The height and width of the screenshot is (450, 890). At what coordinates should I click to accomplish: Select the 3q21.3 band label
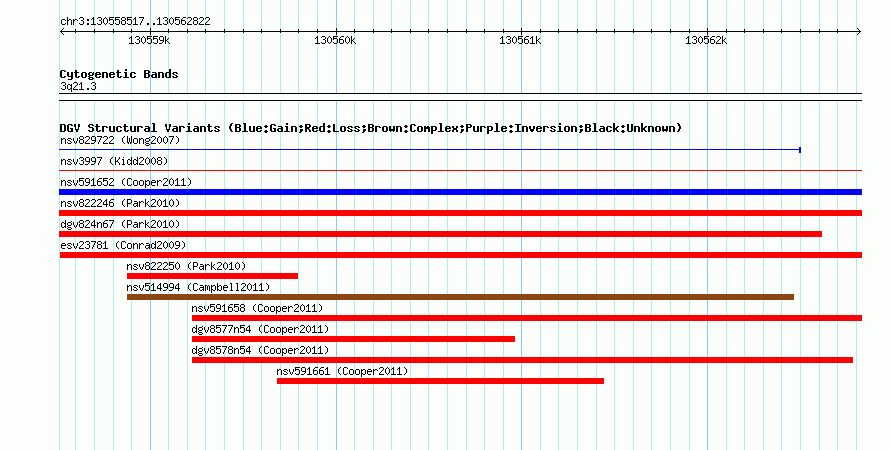pyautogui.click(x=78, y=86)
